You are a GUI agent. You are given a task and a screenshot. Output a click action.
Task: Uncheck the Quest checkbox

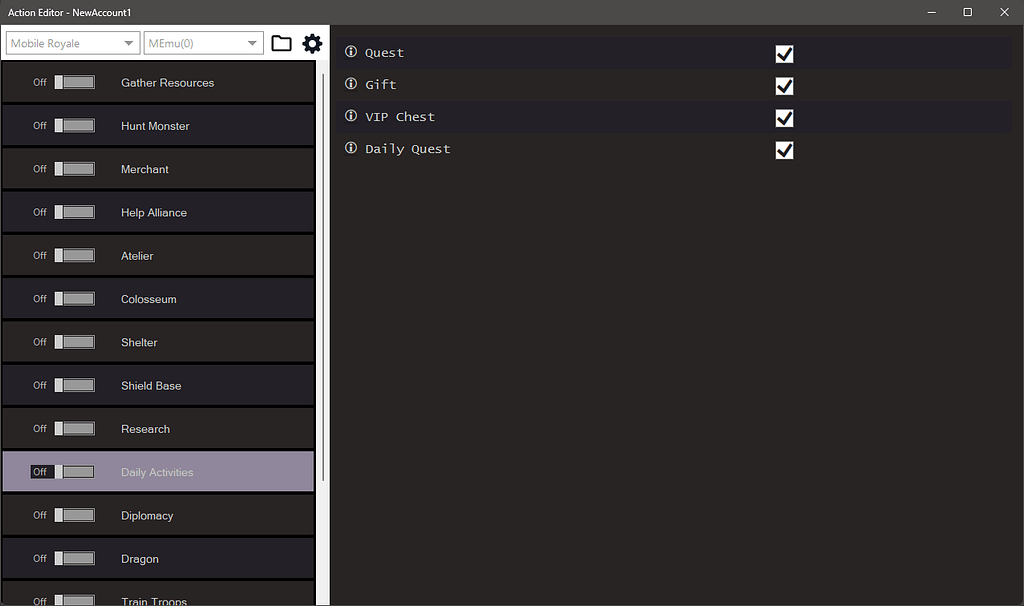tap(784, 54)
